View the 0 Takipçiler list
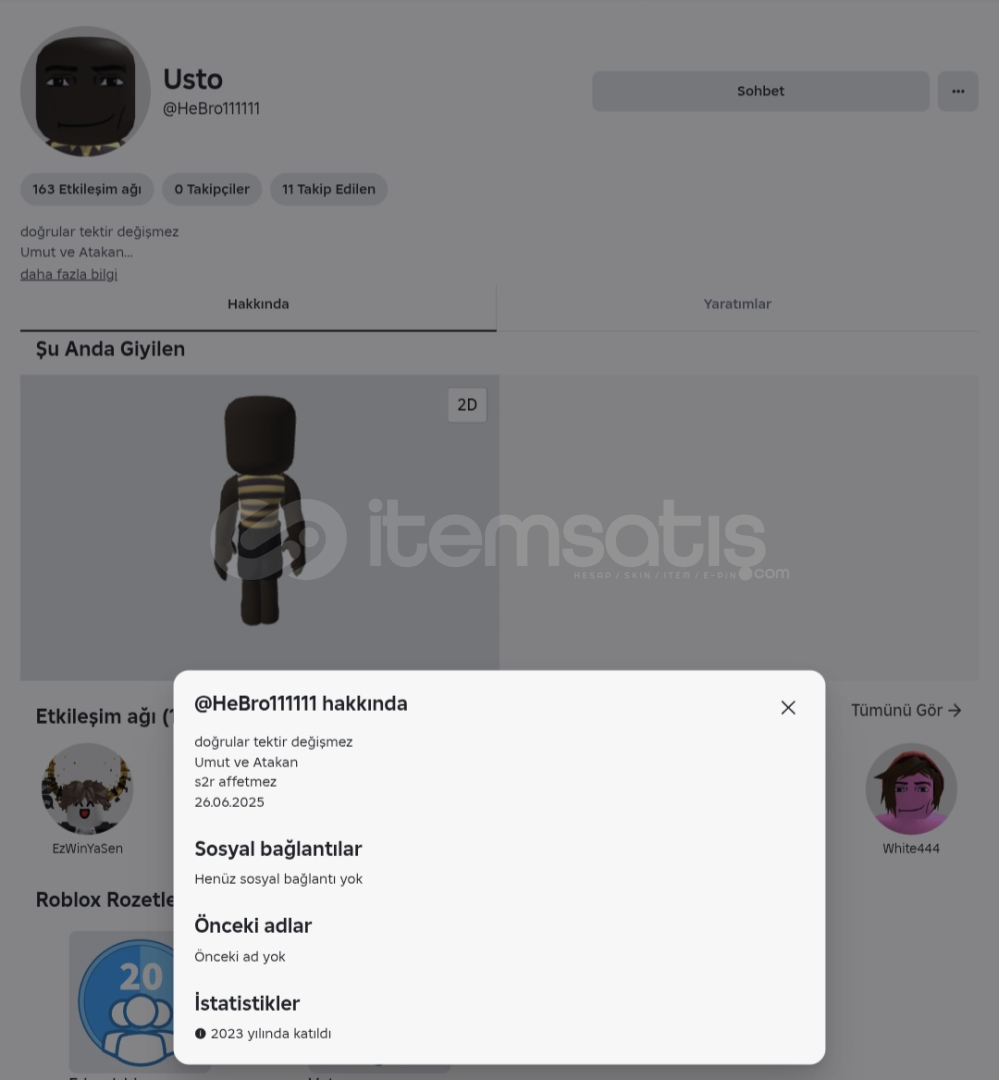This screenshot has width=999, height=1080. 212,189
